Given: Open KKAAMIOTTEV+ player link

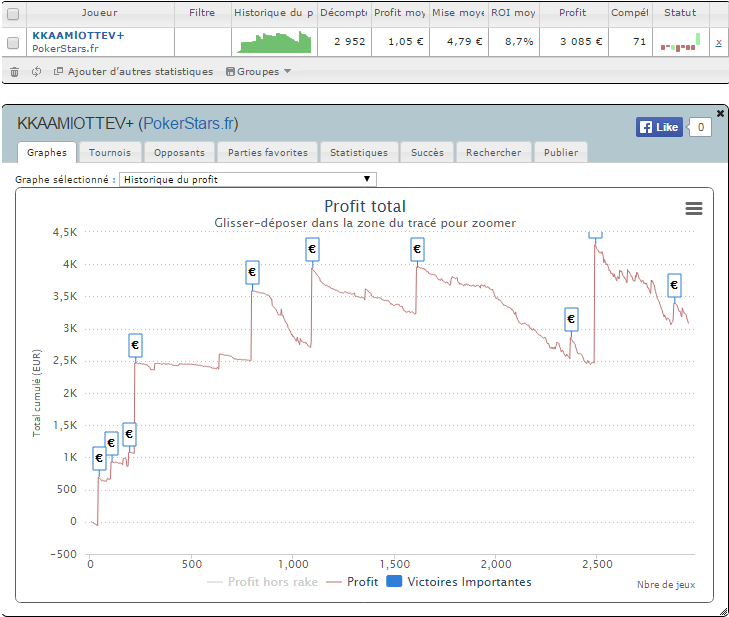Looking at the screenshot, I should click(78, 35).
